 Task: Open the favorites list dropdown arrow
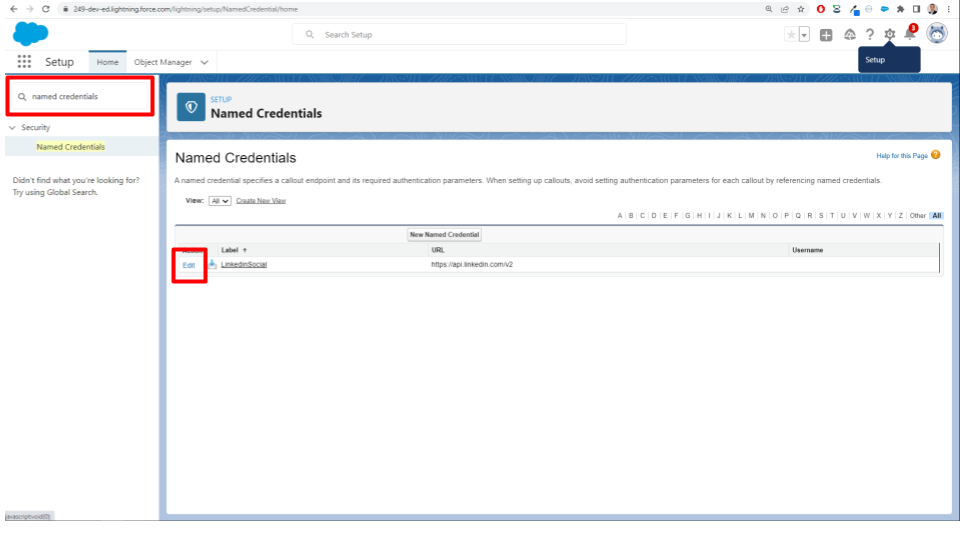click(x=804, y=35)
